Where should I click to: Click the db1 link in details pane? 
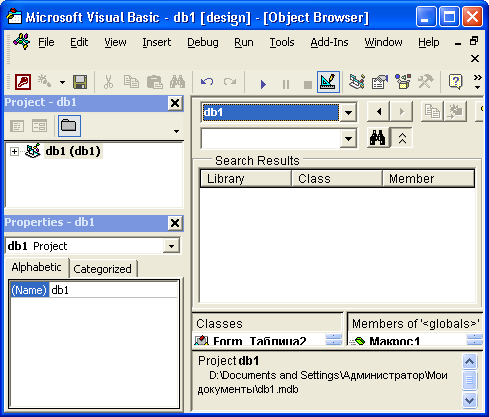tap(249, 361)
